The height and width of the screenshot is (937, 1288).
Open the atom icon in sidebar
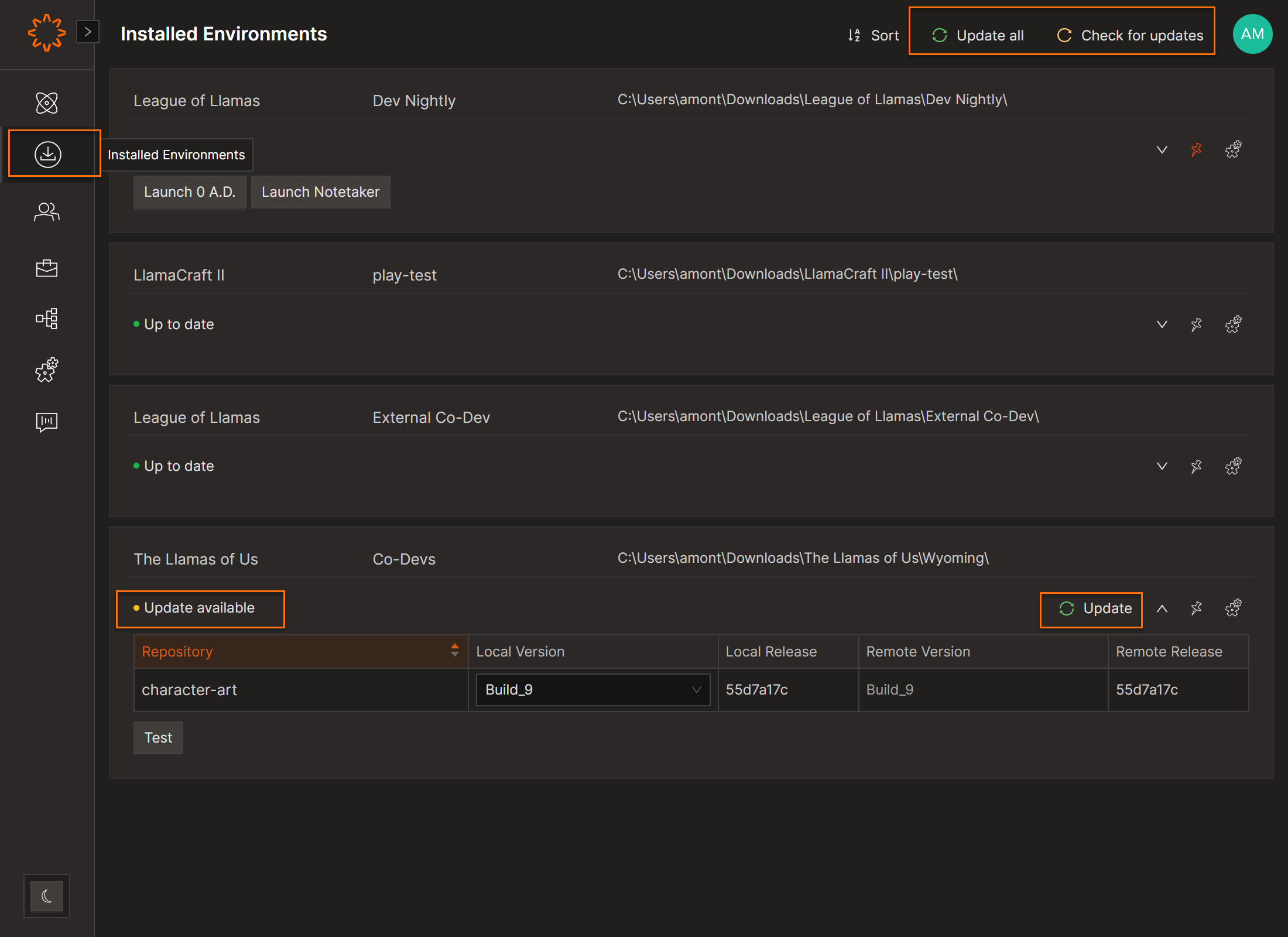47,103
